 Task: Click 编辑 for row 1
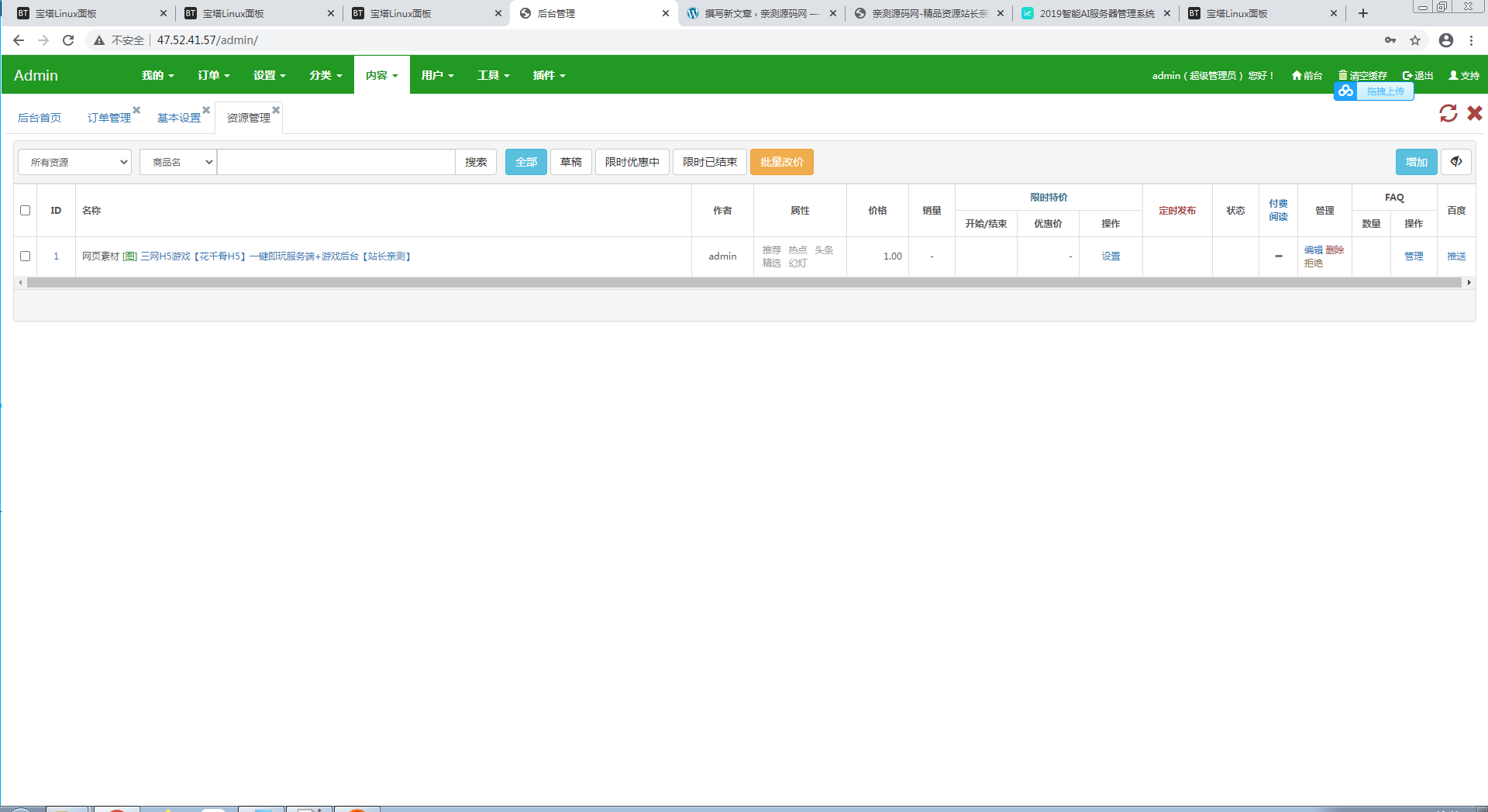coord(1314,250)
